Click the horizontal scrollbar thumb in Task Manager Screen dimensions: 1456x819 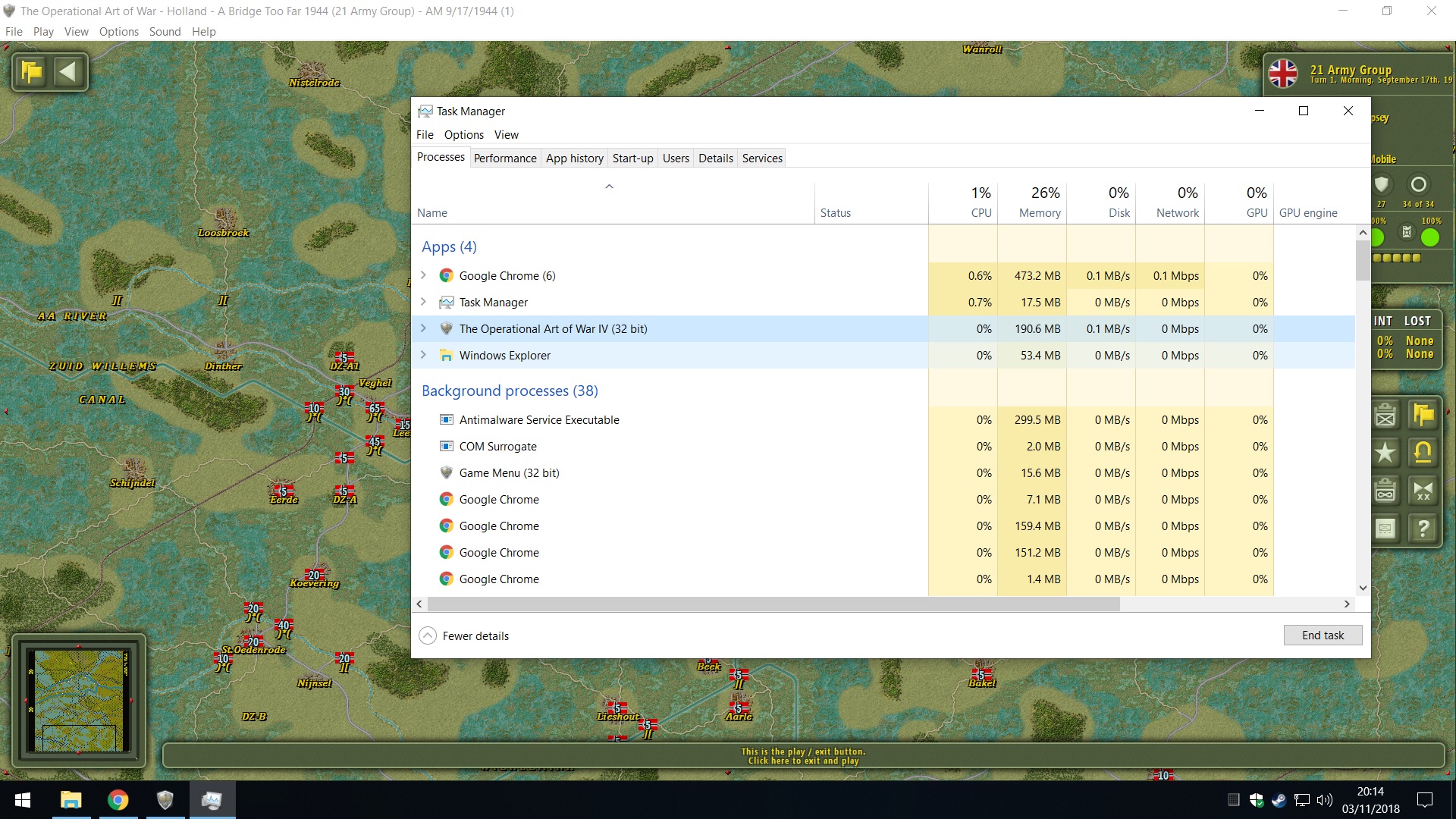pos(773,604)
